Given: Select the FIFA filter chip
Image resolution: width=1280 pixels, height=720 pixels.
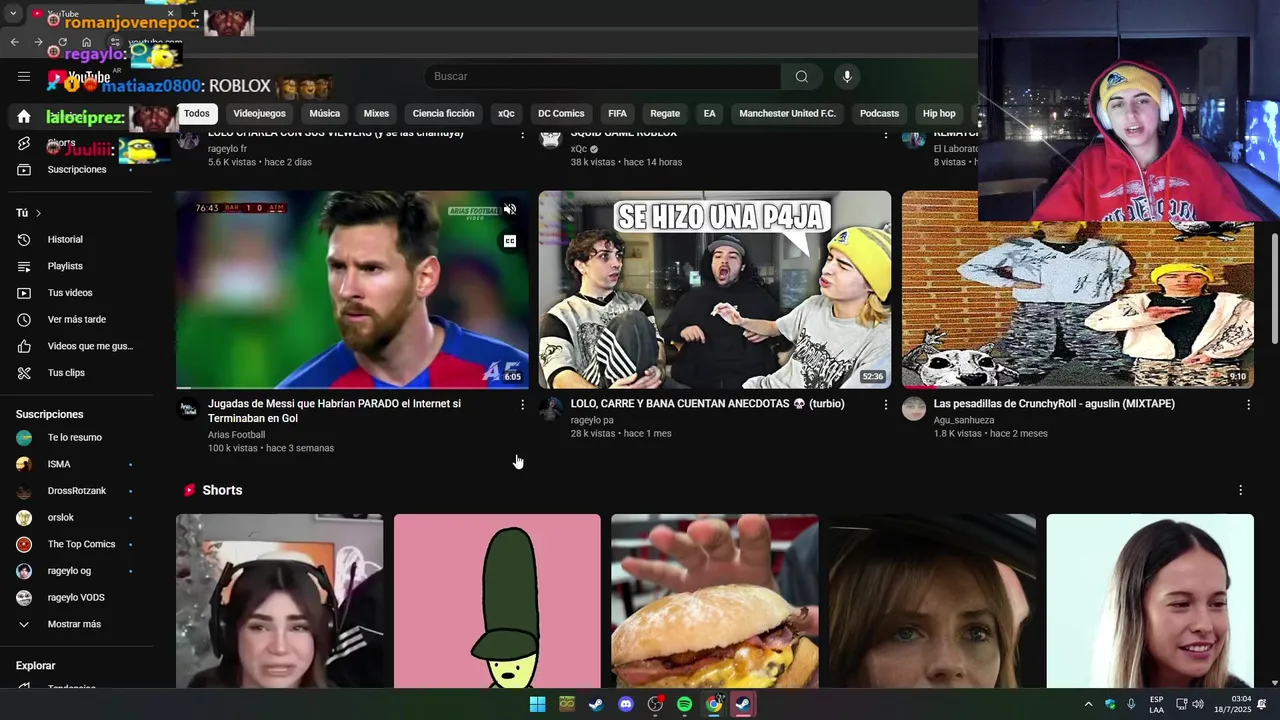Looking at the screenshot, I should pyautogui.click(x=618, y=114).
